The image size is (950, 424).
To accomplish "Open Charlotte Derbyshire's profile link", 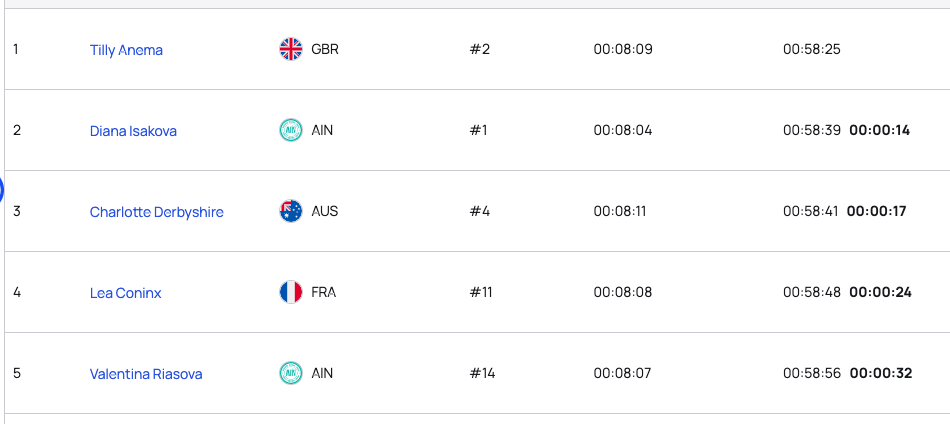I will (156, 212).
